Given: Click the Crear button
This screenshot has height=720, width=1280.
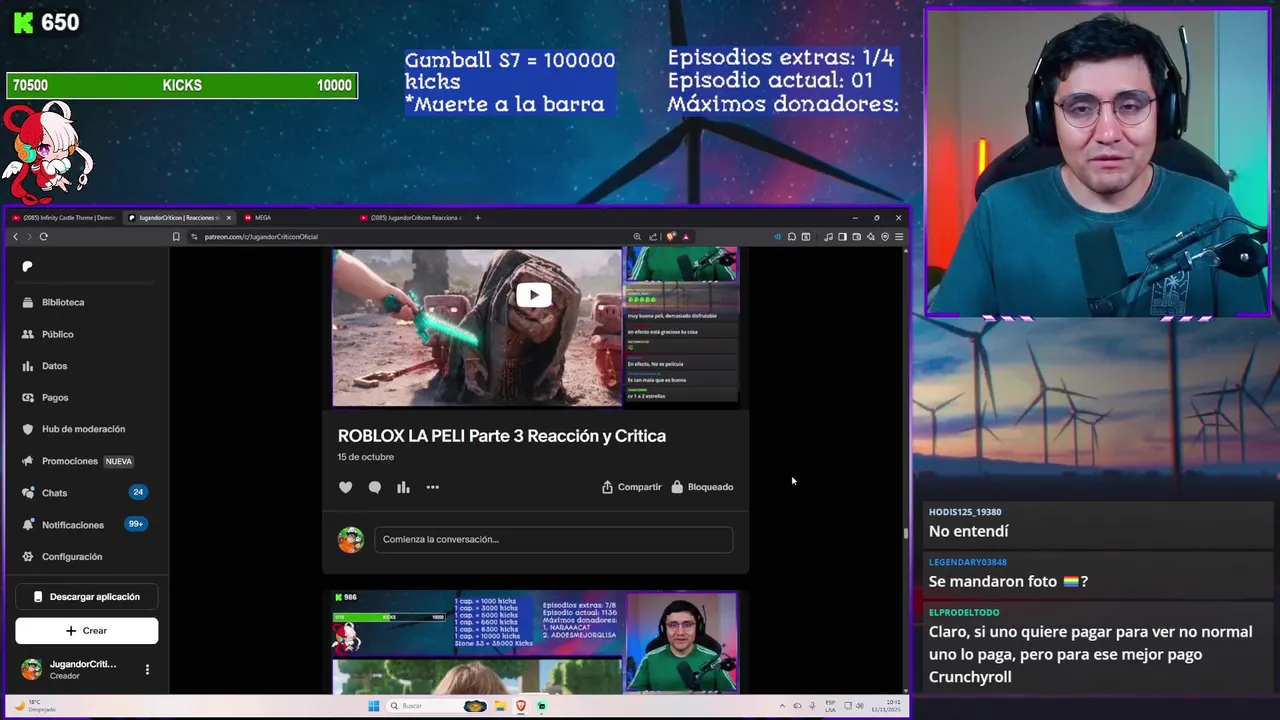Looking at the screenshot, I should click(87, 631).
